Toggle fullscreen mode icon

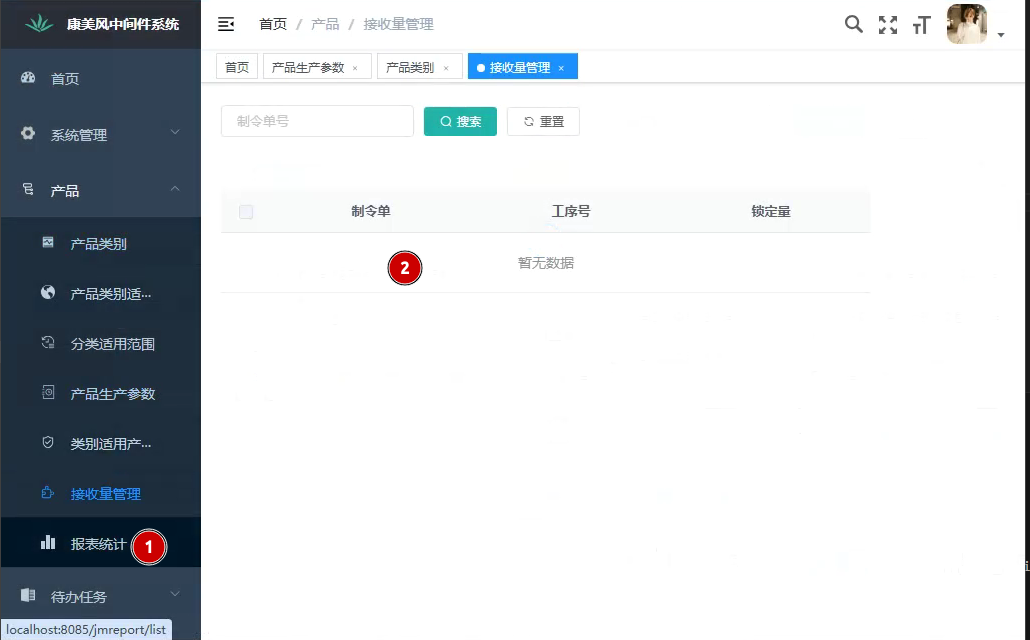coord(887,25)
